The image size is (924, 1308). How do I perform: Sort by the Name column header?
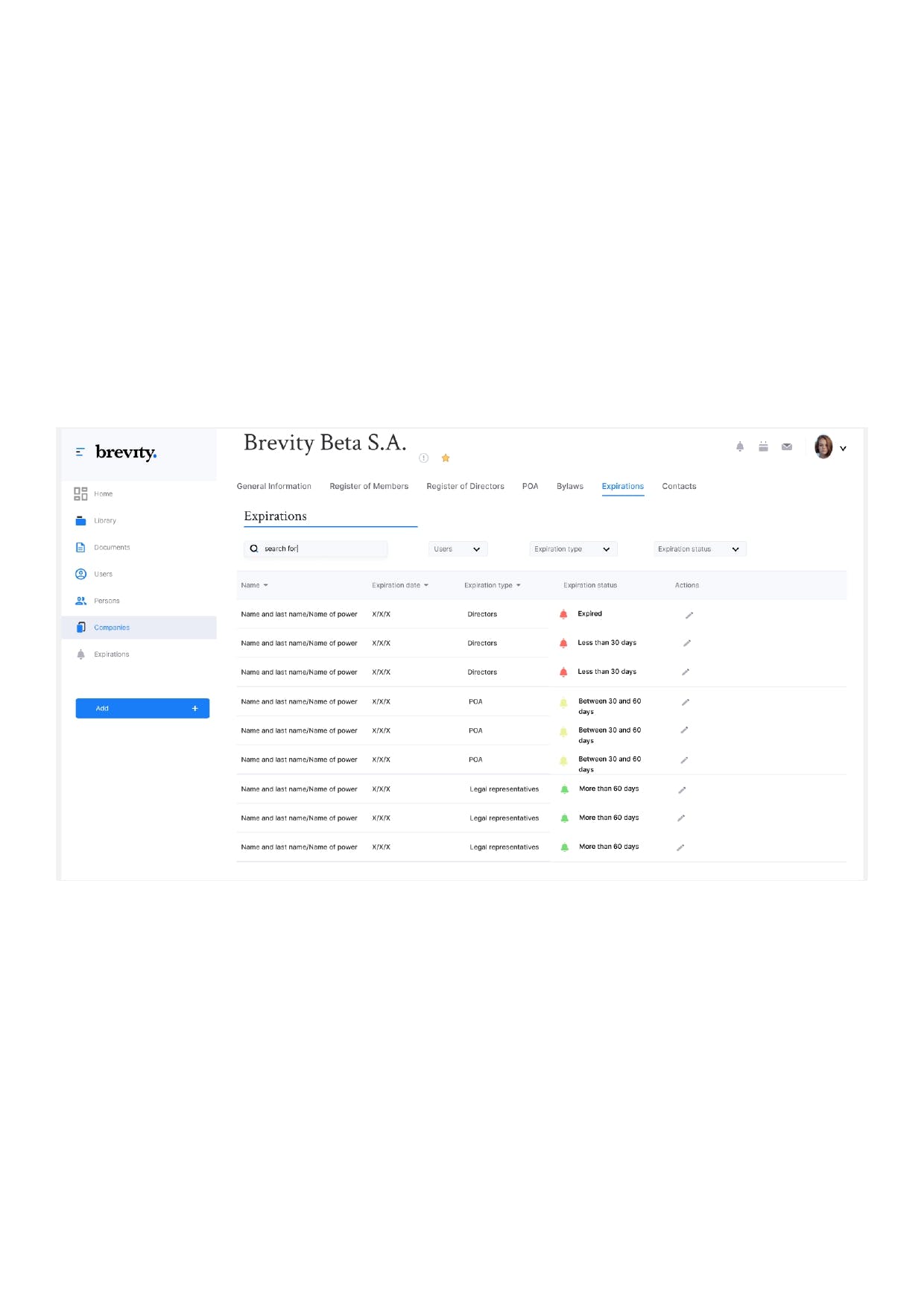(x=254, y=585)
